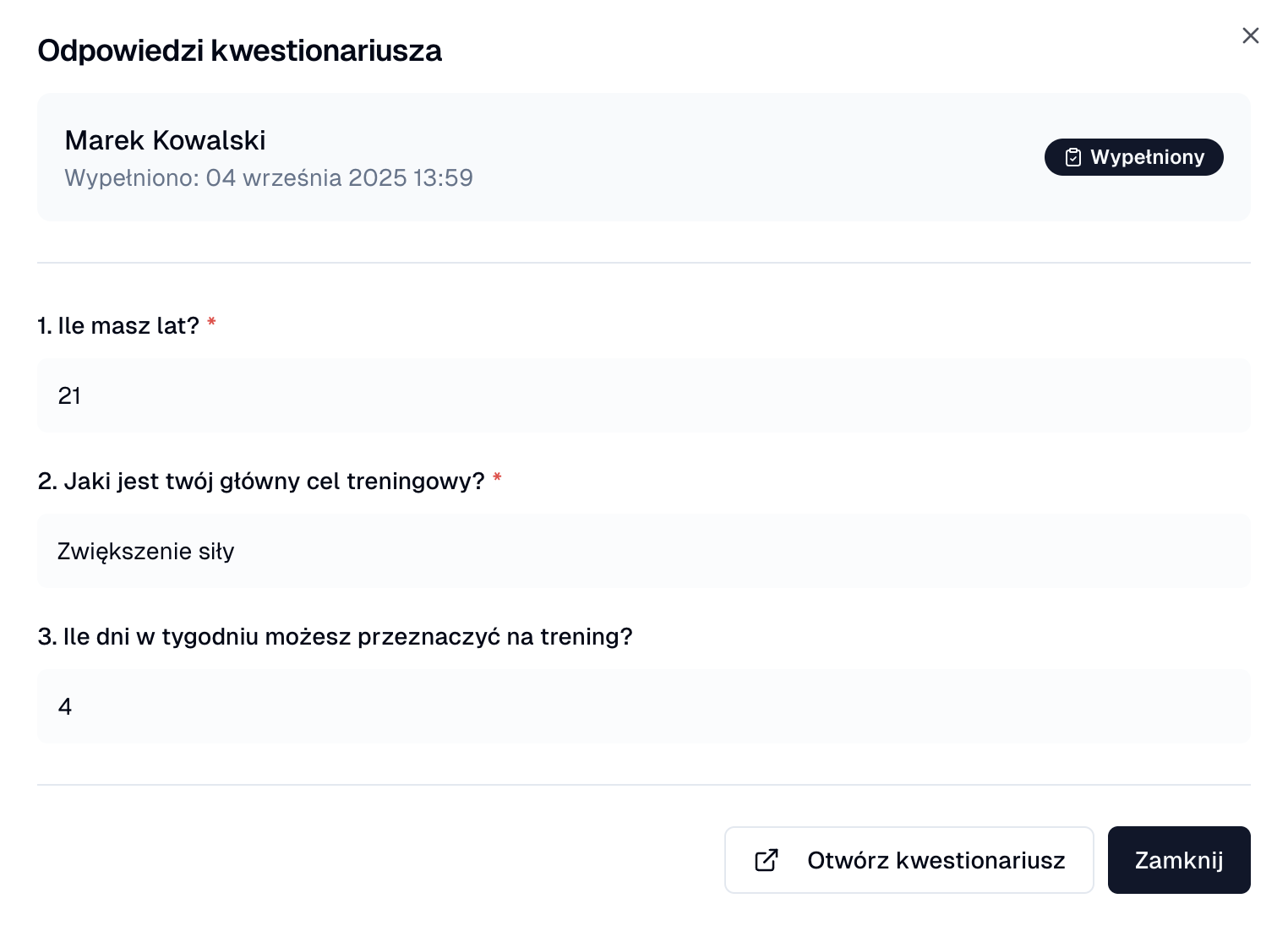Click the asterisk beside cel treningowy question
This screenshot has width=1288, height=931.
point(497,478)
